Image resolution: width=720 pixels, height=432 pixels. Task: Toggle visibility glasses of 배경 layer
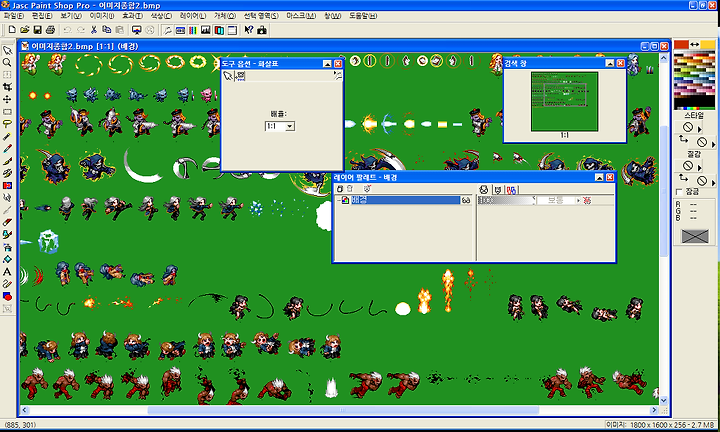466,200
